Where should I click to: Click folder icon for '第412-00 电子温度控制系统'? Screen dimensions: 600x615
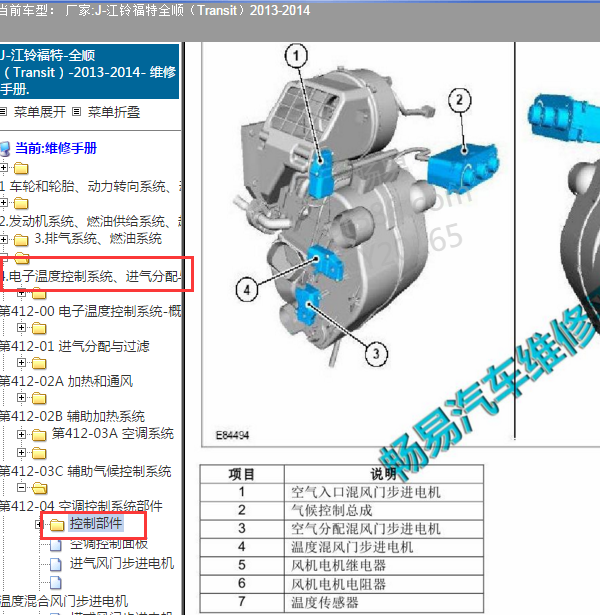pos(39,293)
